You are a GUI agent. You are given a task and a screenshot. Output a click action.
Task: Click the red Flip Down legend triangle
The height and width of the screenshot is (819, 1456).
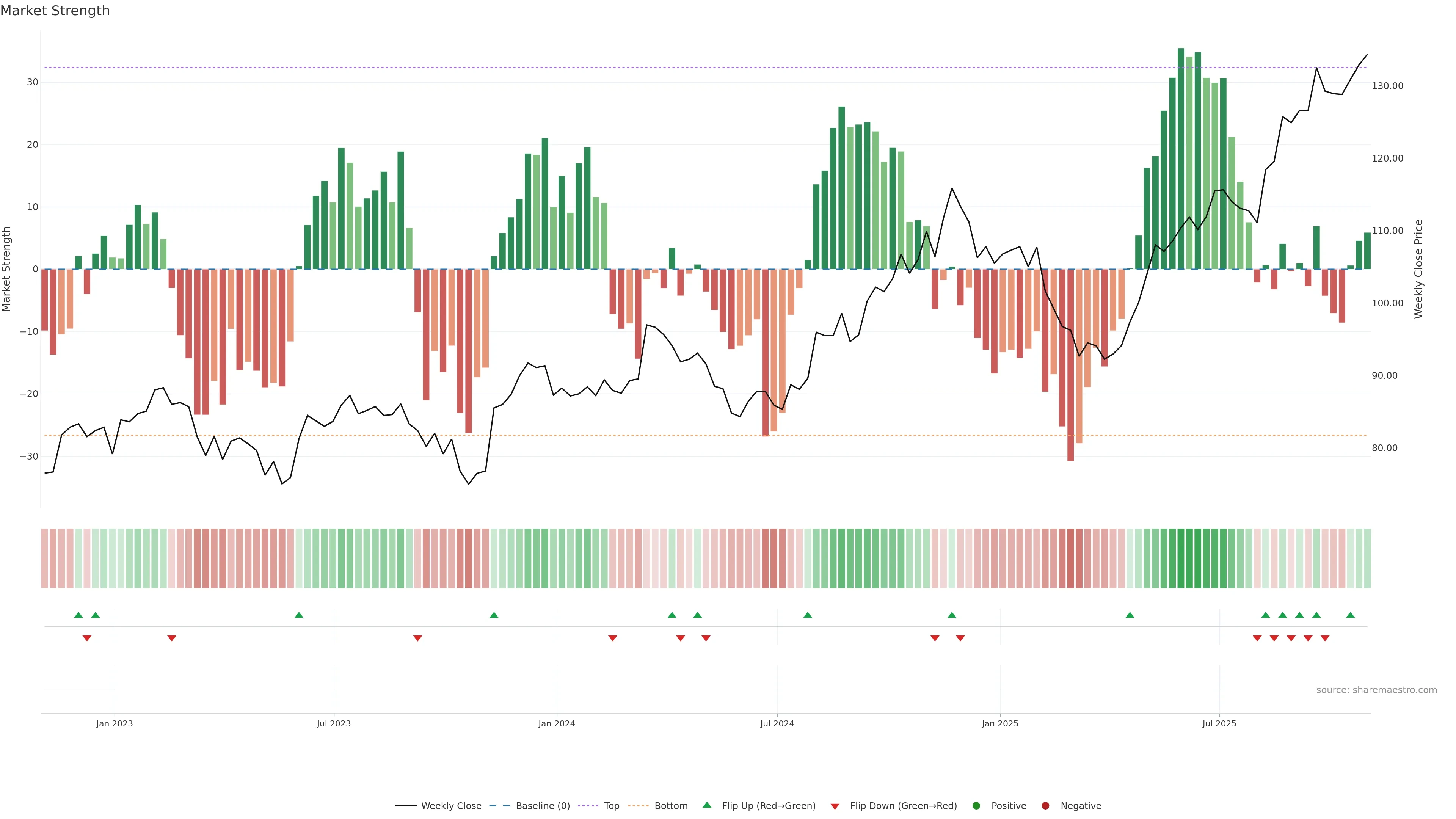click(835, 806)
